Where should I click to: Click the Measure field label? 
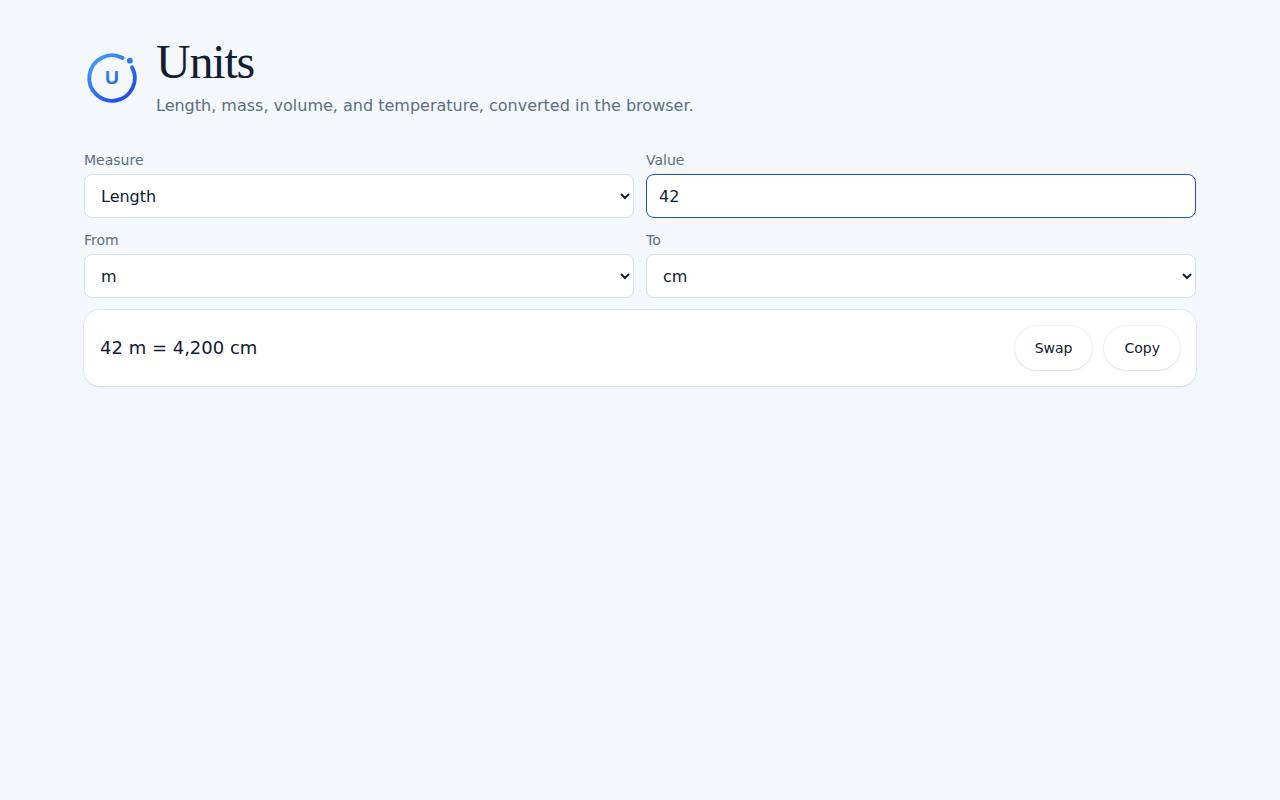pos(114,160)
